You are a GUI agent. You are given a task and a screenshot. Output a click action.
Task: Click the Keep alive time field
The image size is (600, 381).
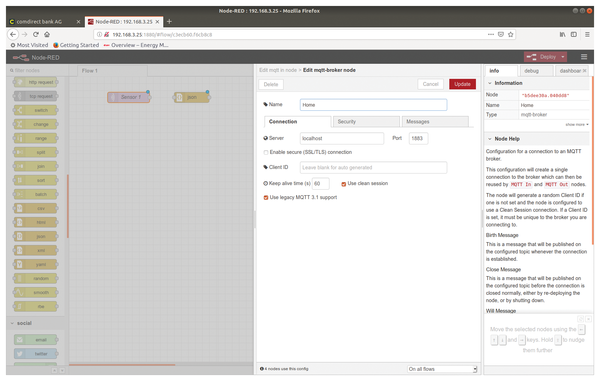click(x=321, y=184)
